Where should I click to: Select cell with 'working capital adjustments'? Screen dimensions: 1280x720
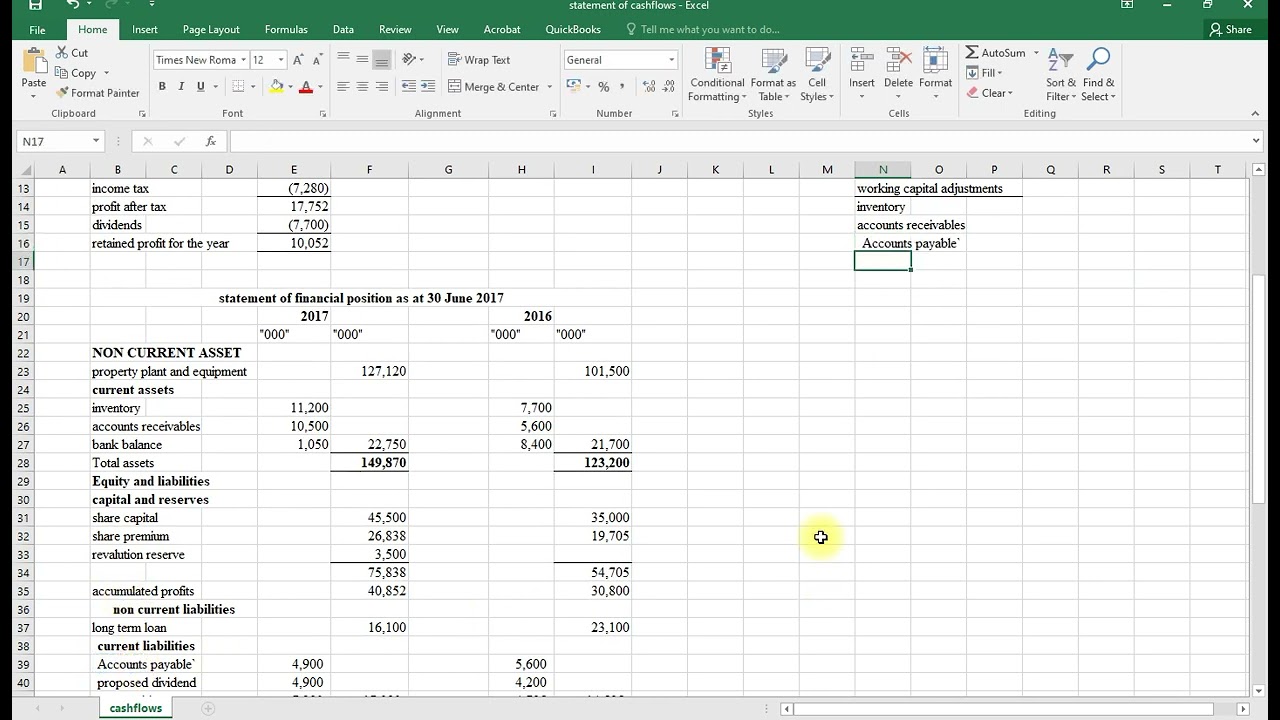[x=930, y=188]
